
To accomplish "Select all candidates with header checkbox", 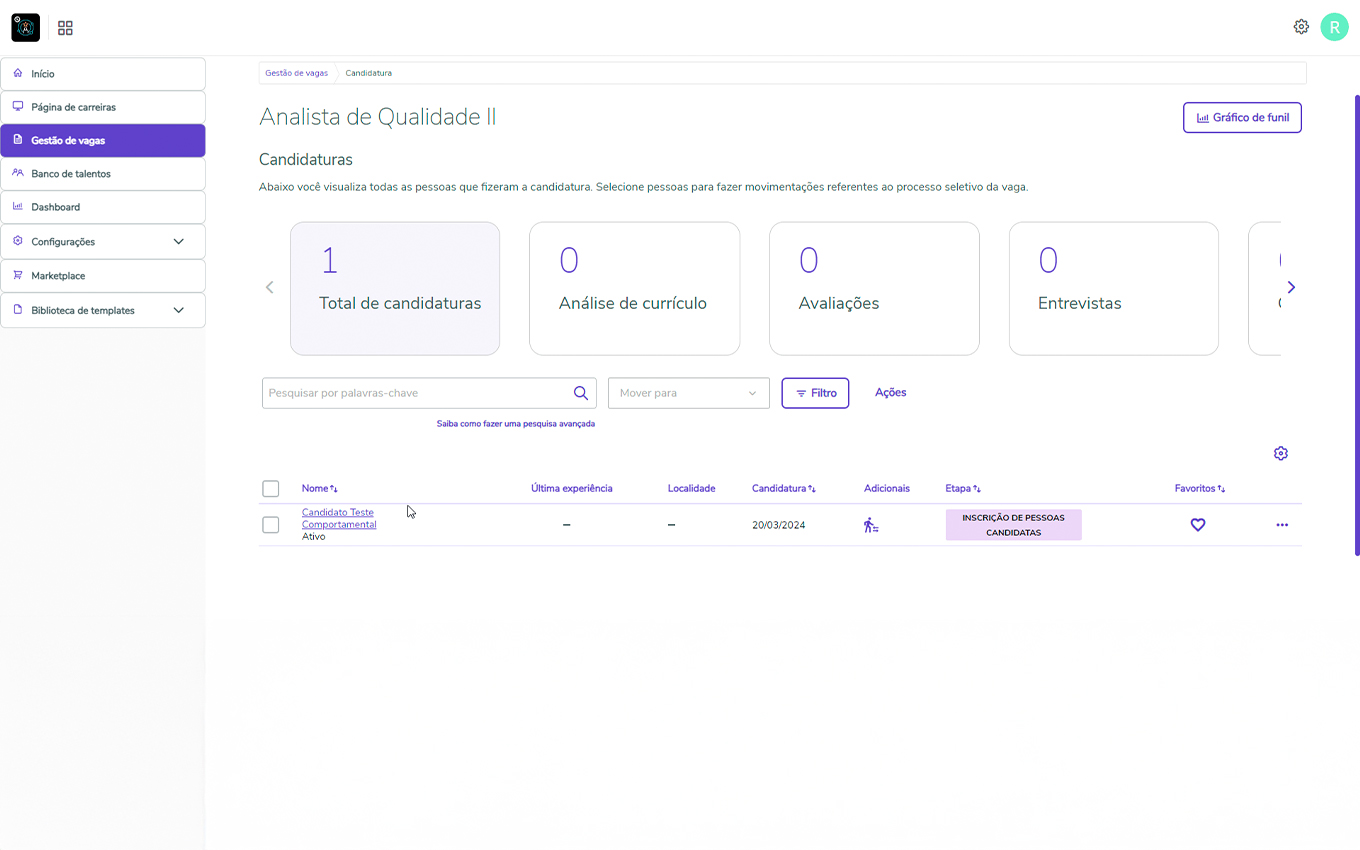I will pos(271,489).
